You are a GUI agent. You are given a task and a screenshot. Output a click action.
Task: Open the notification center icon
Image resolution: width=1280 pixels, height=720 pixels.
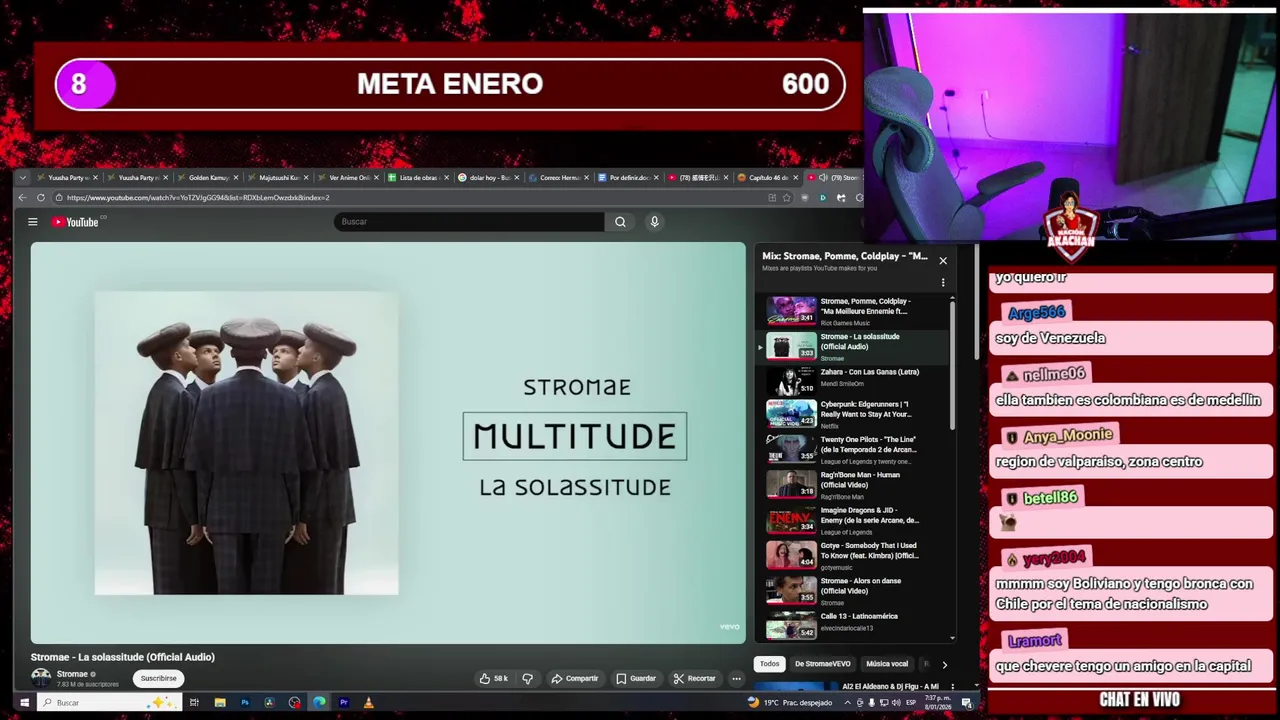point(967,703)
